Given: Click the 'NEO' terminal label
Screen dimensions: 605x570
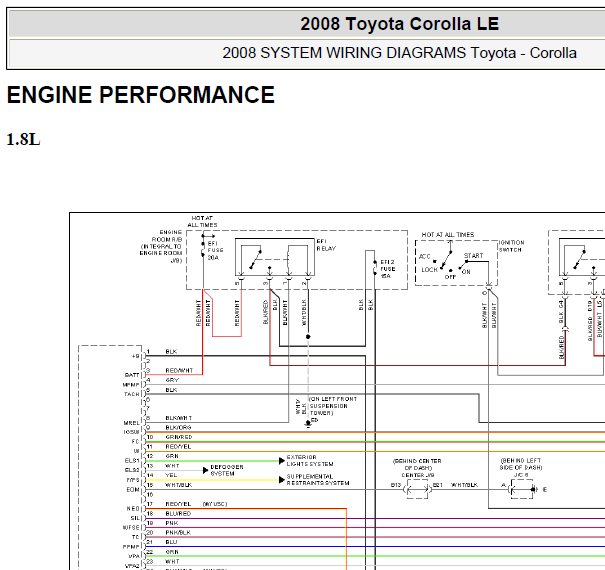Looking at the screenshot, I should click(133, 509).
